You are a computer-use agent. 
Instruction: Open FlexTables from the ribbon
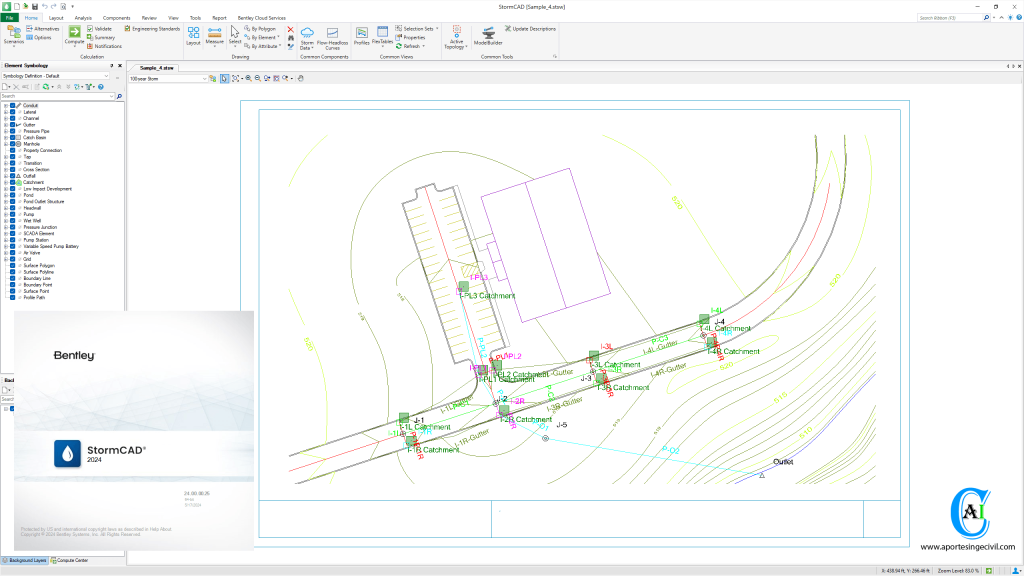coord(382,35)
